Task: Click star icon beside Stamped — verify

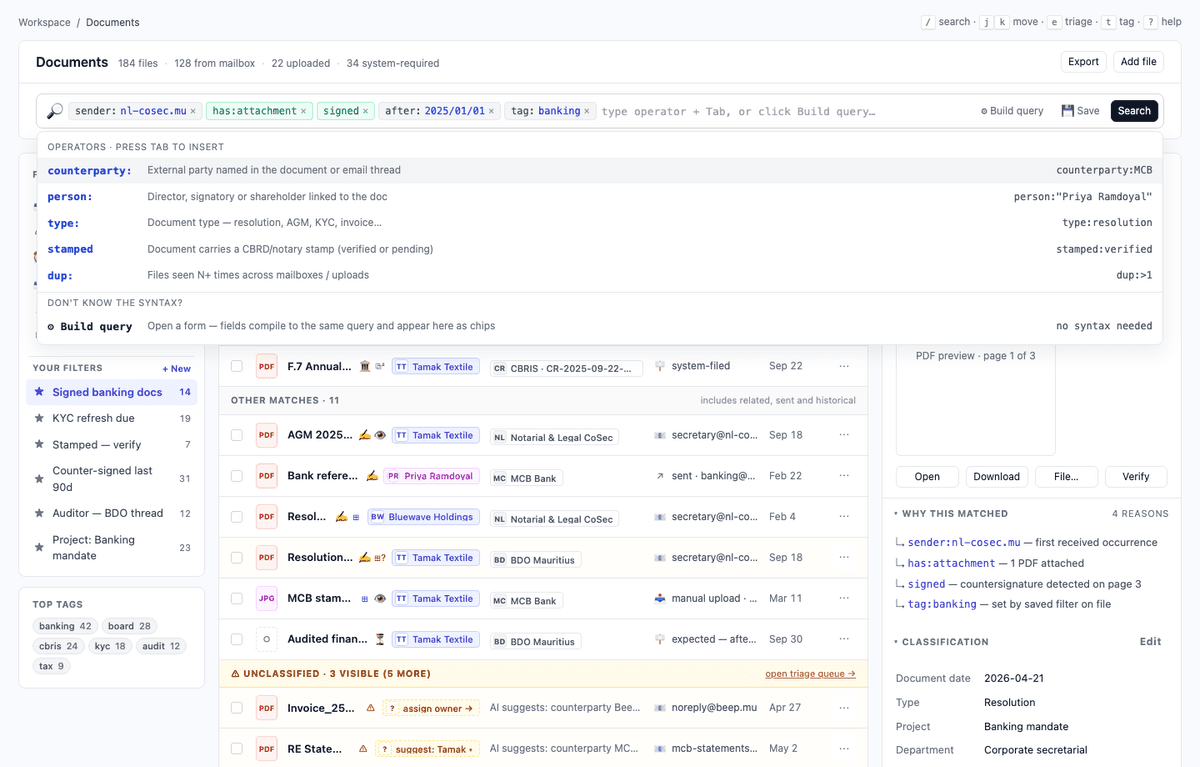Action: tap(39, 445)
